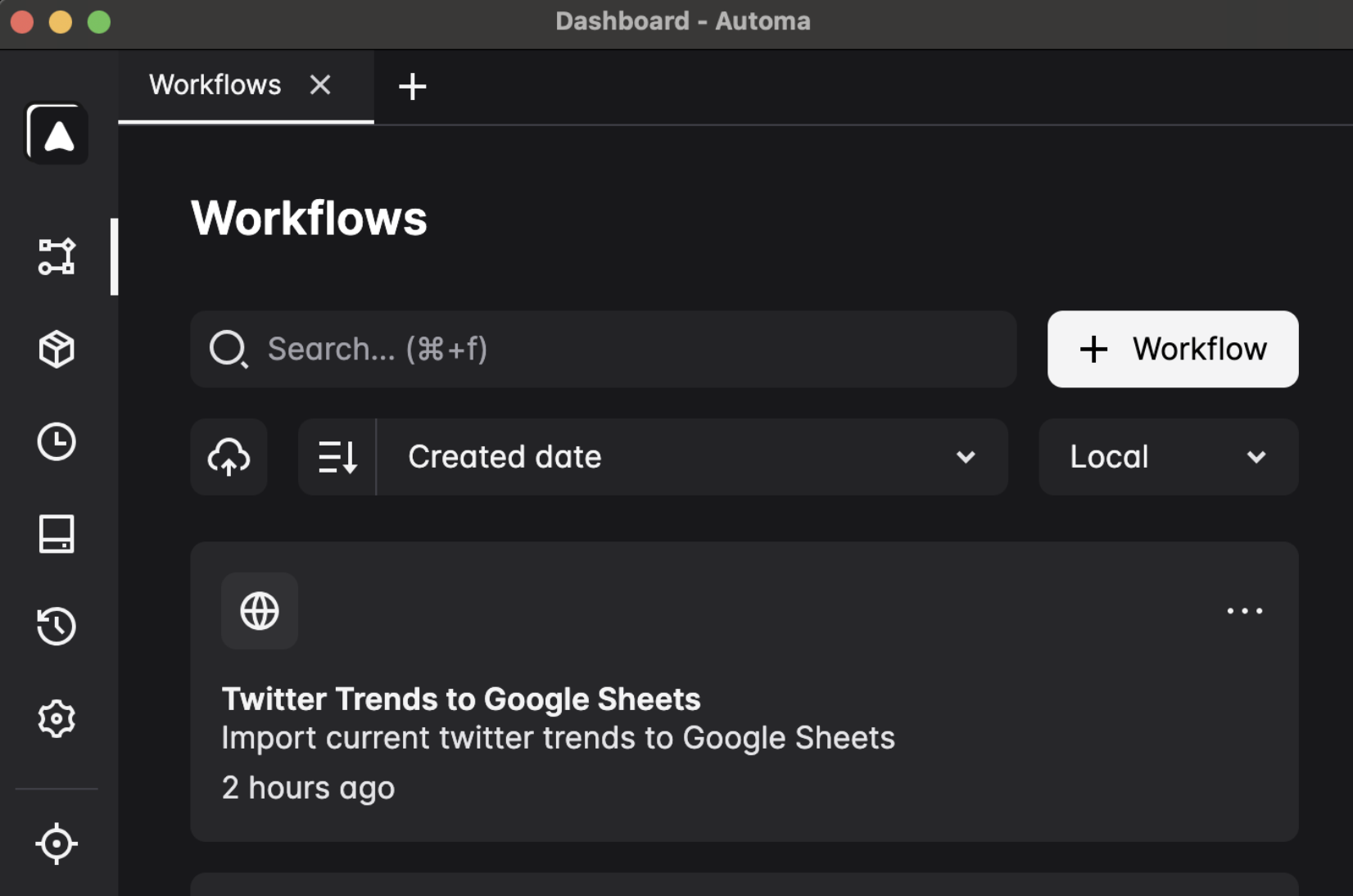Click the Workflows page heading
This screenshot has height=896, width=1353.
310,219
